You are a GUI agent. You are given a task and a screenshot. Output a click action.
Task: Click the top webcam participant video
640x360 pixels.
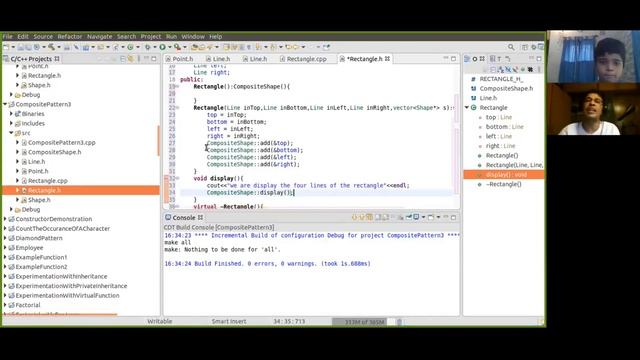click(593, 56)
